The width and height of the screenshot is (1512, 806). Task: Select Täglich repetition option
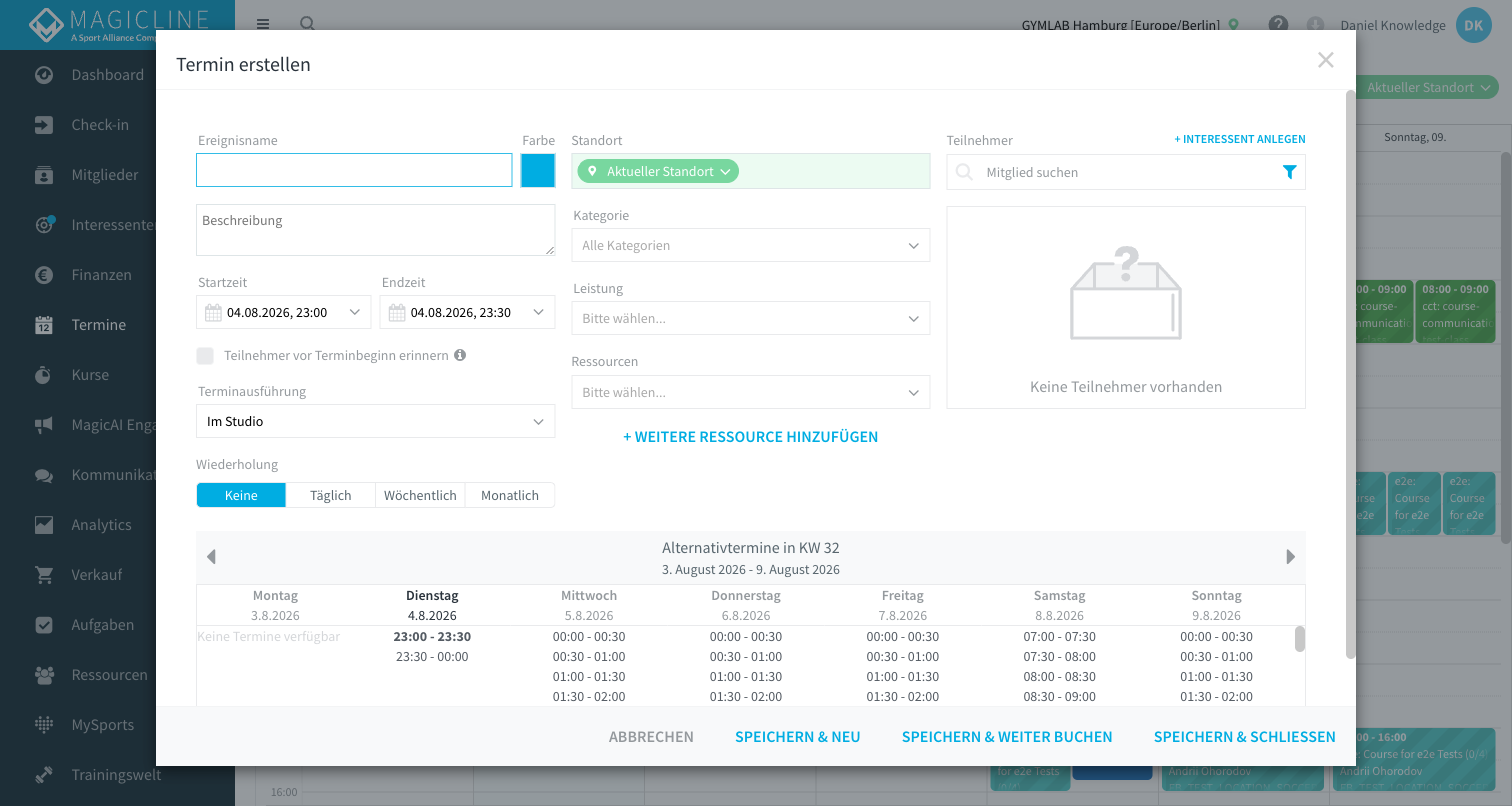tap(331, 495)
